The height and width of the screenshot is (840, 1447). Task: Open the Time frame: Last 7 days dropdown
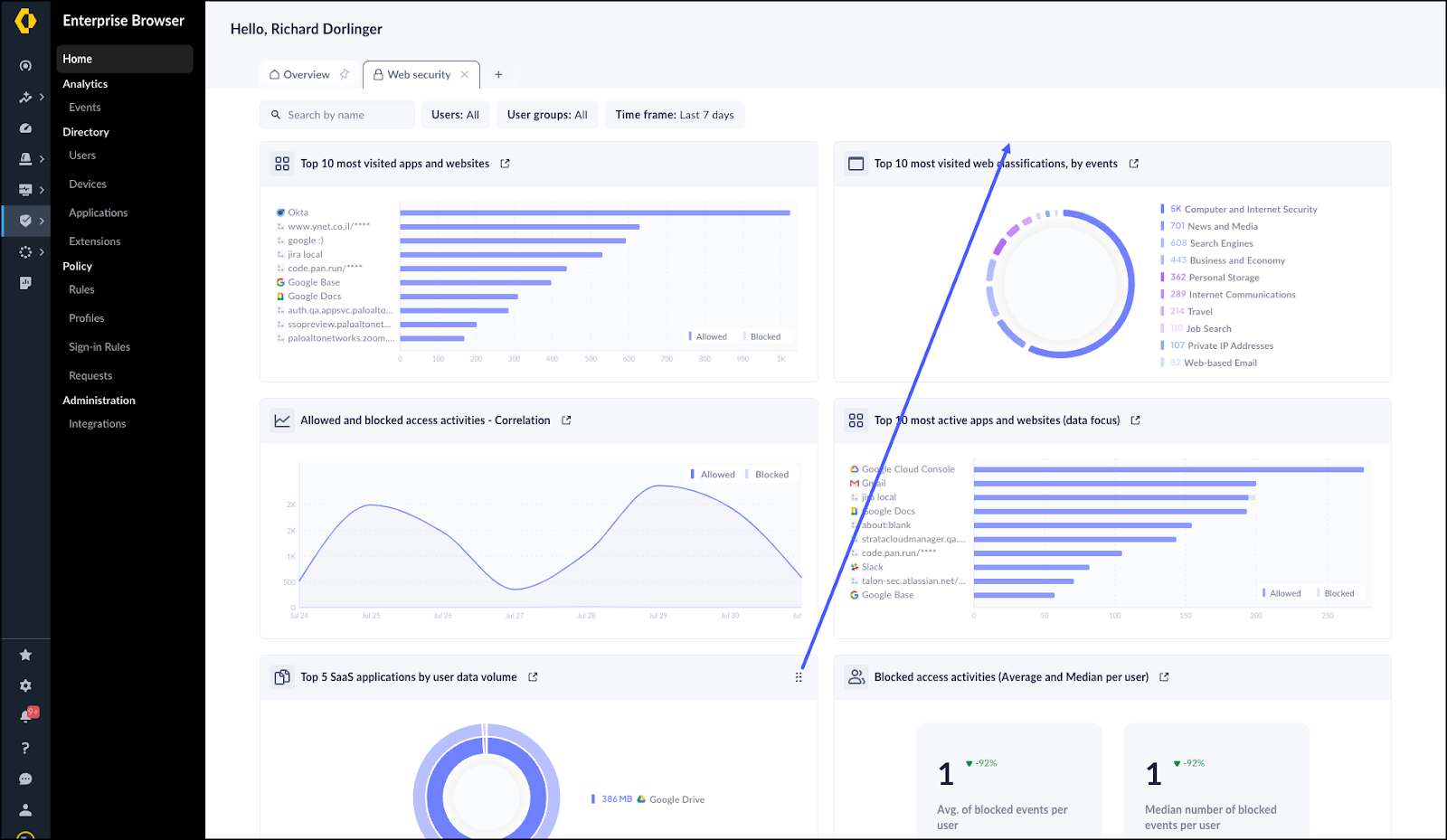coord(674,115)
